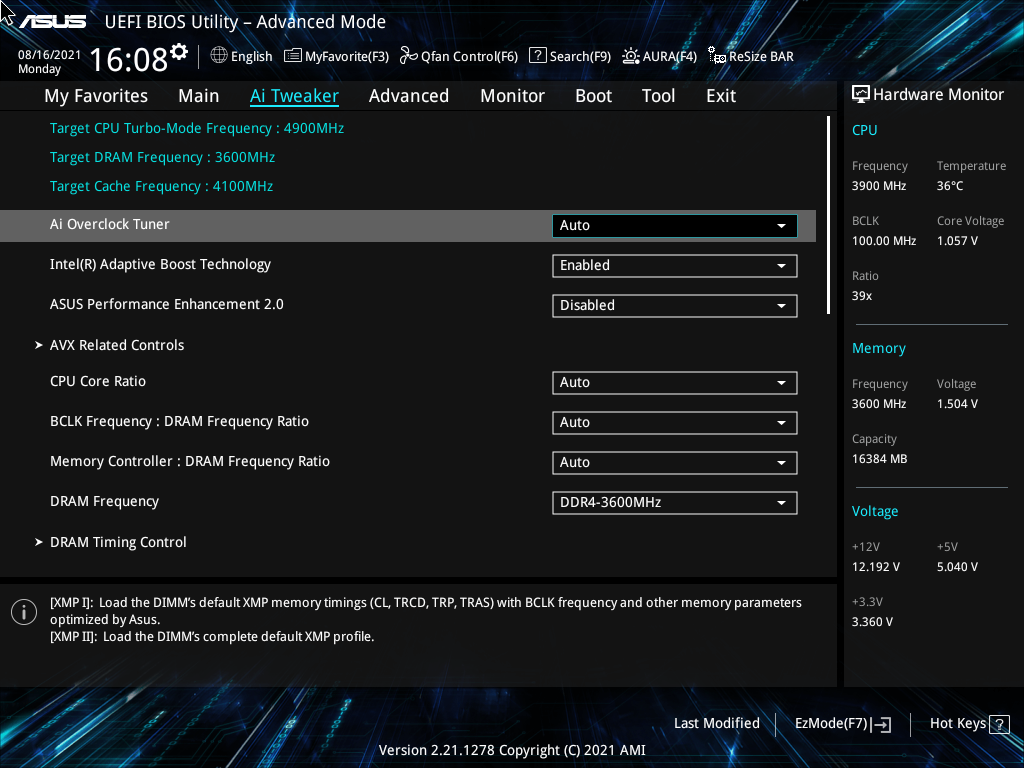The image size is (1024, 768).
Task: Click the 16384 MB capacity value
Action: click(879, 459)
